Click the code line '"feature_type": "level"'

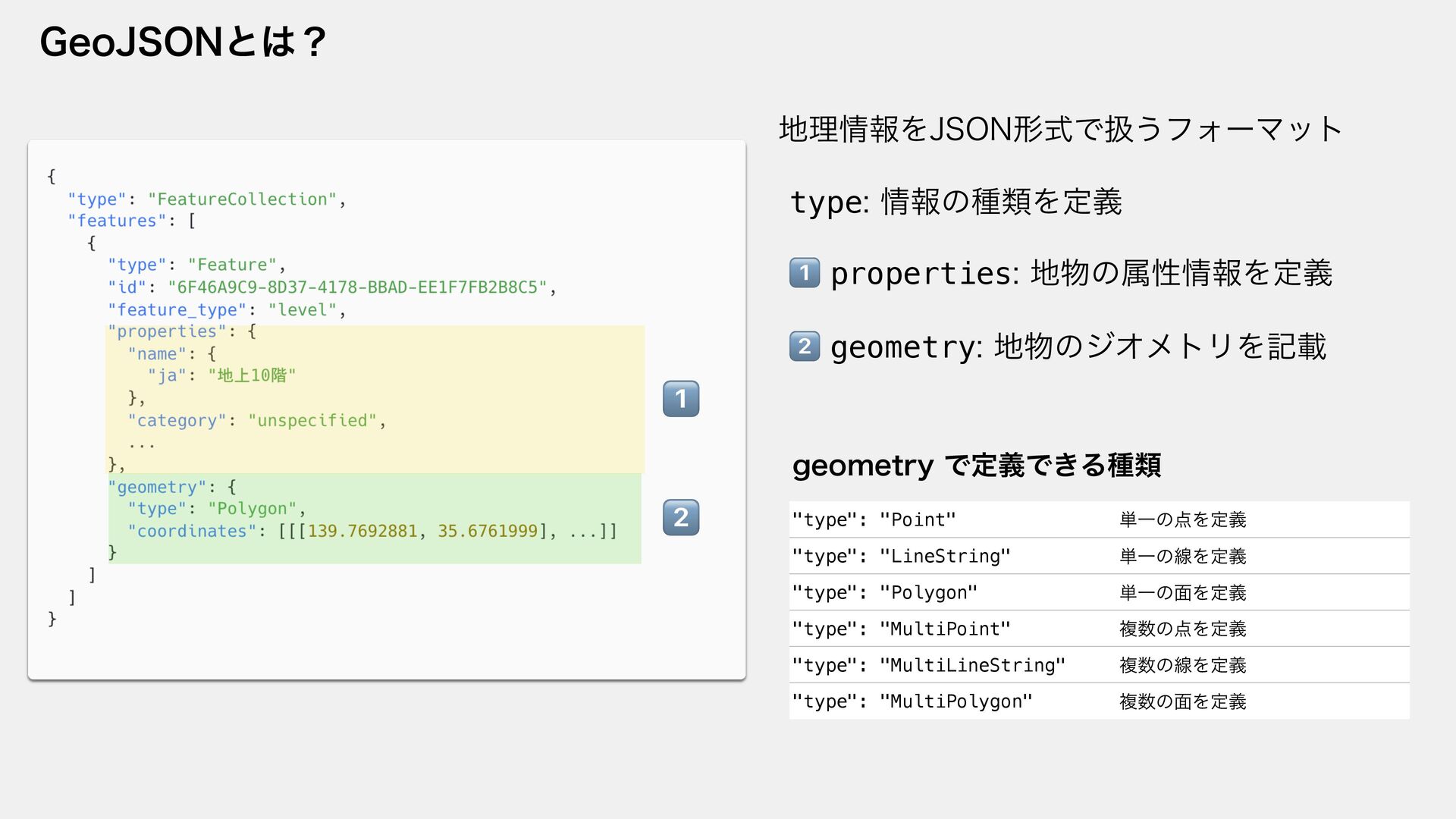(x=227, y=309)
